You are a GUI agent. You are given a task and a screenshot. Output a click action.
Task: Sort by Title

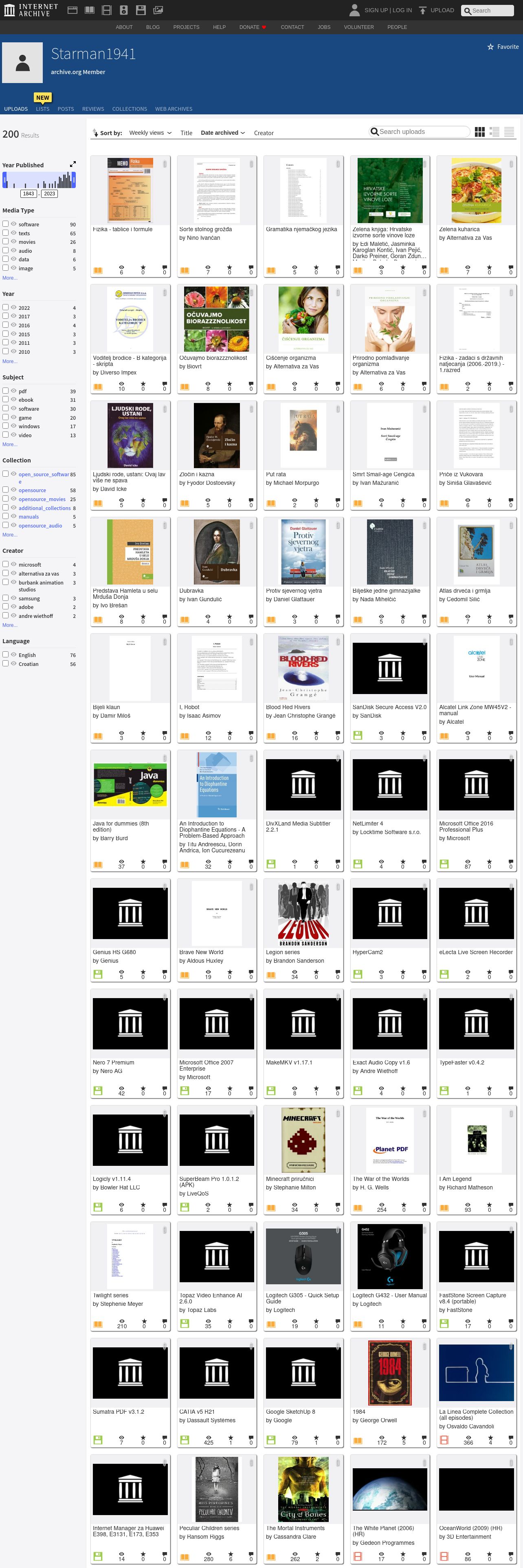click(x=186, y=133)
